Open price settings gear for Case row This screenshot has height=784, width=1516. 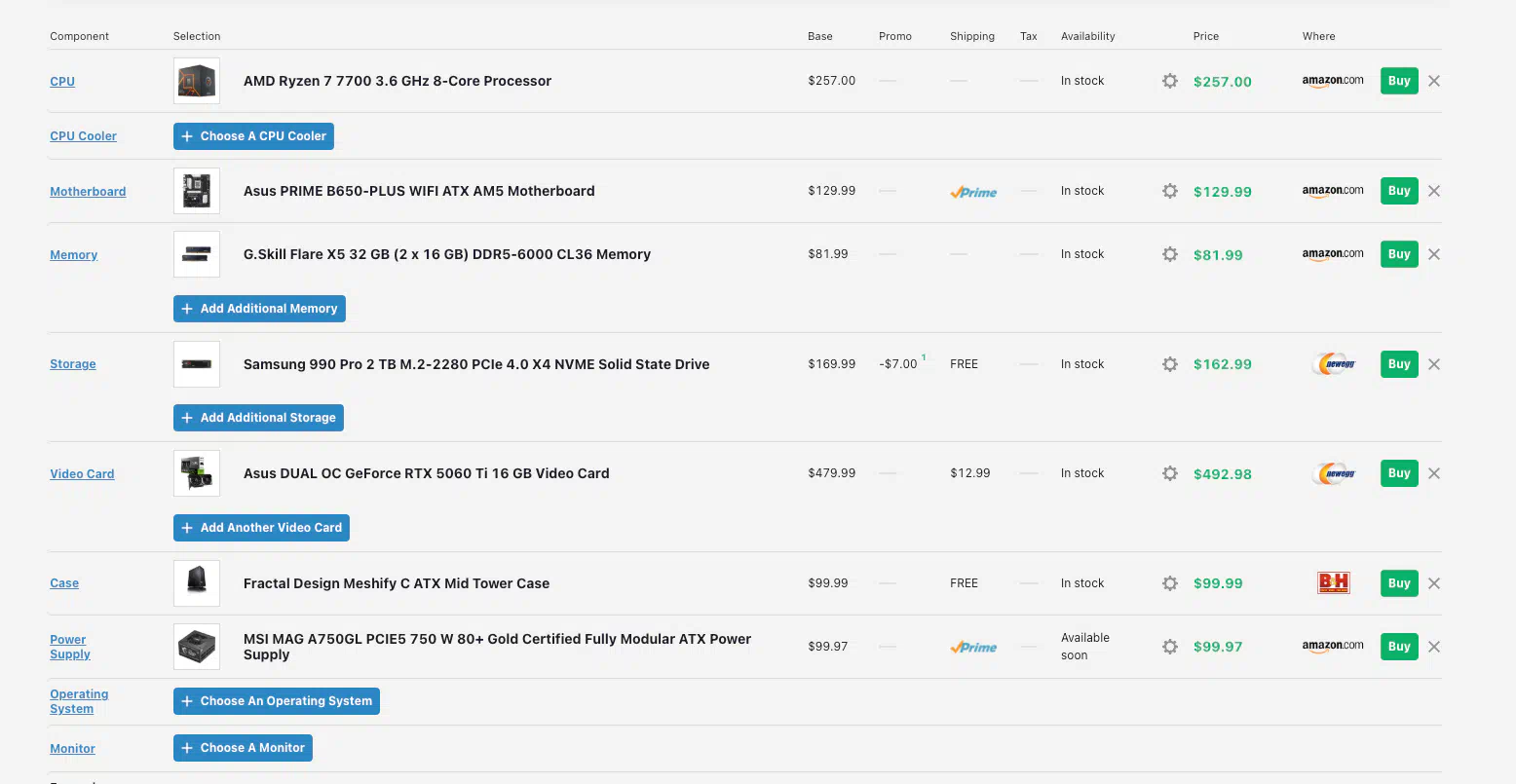point(1170,583)
